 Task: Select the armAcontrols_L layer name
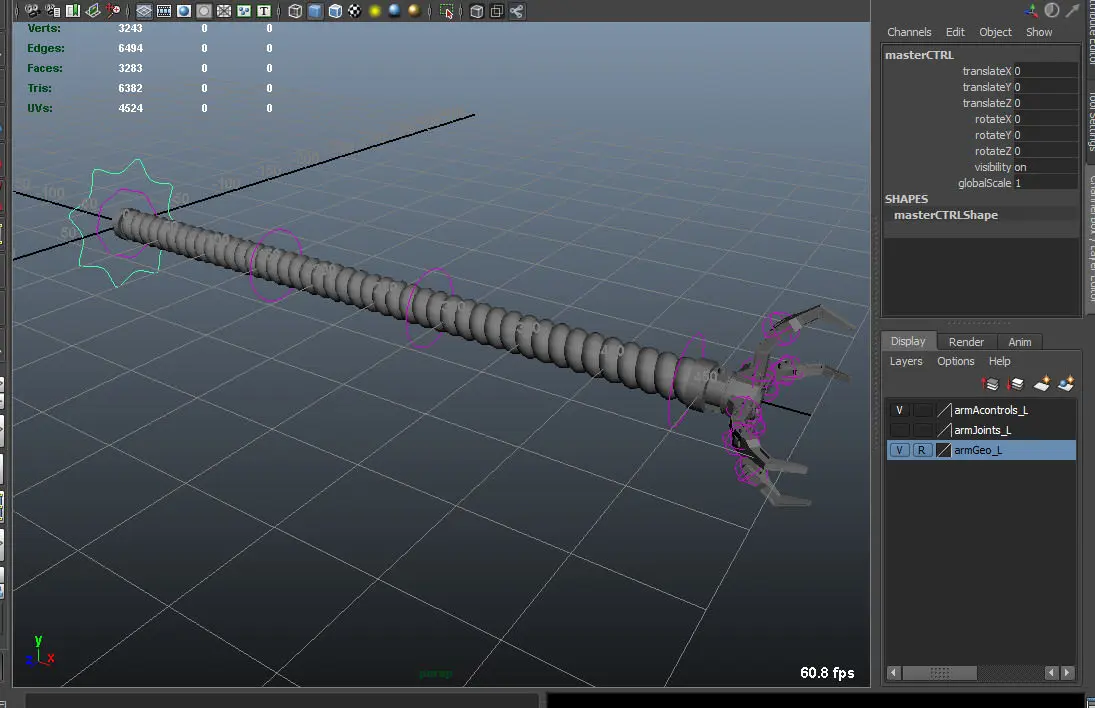[991, 411]
